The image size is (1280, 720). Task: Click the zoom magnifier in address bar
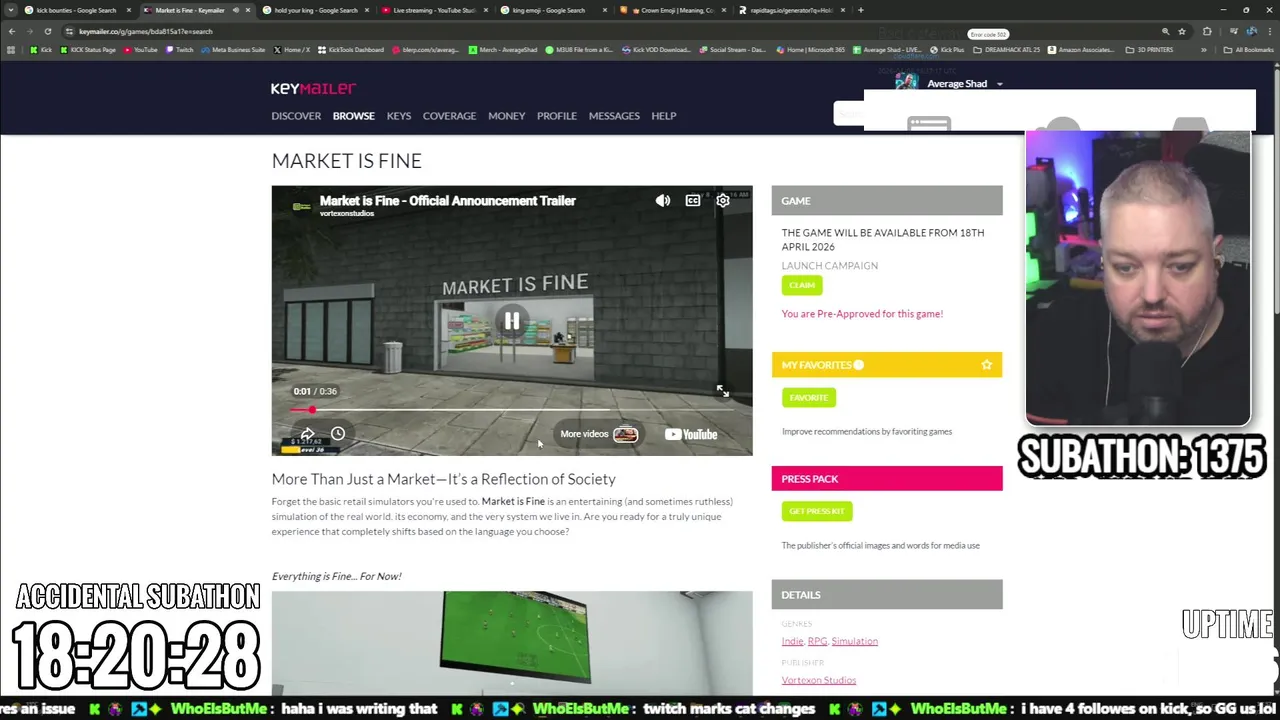(1165, 31)
